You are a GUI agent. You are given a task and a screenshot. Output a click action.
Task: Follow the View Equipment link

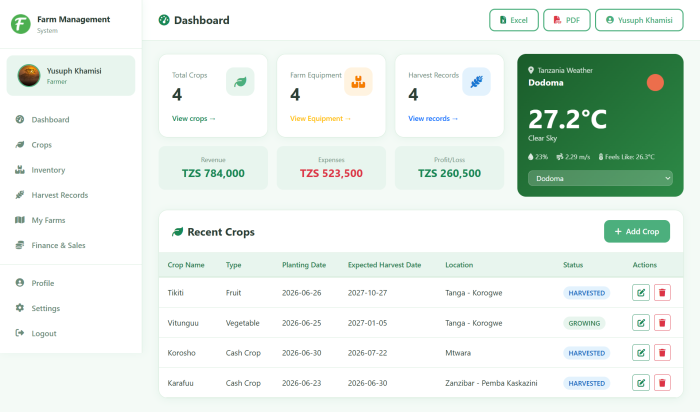click(320, 118)
